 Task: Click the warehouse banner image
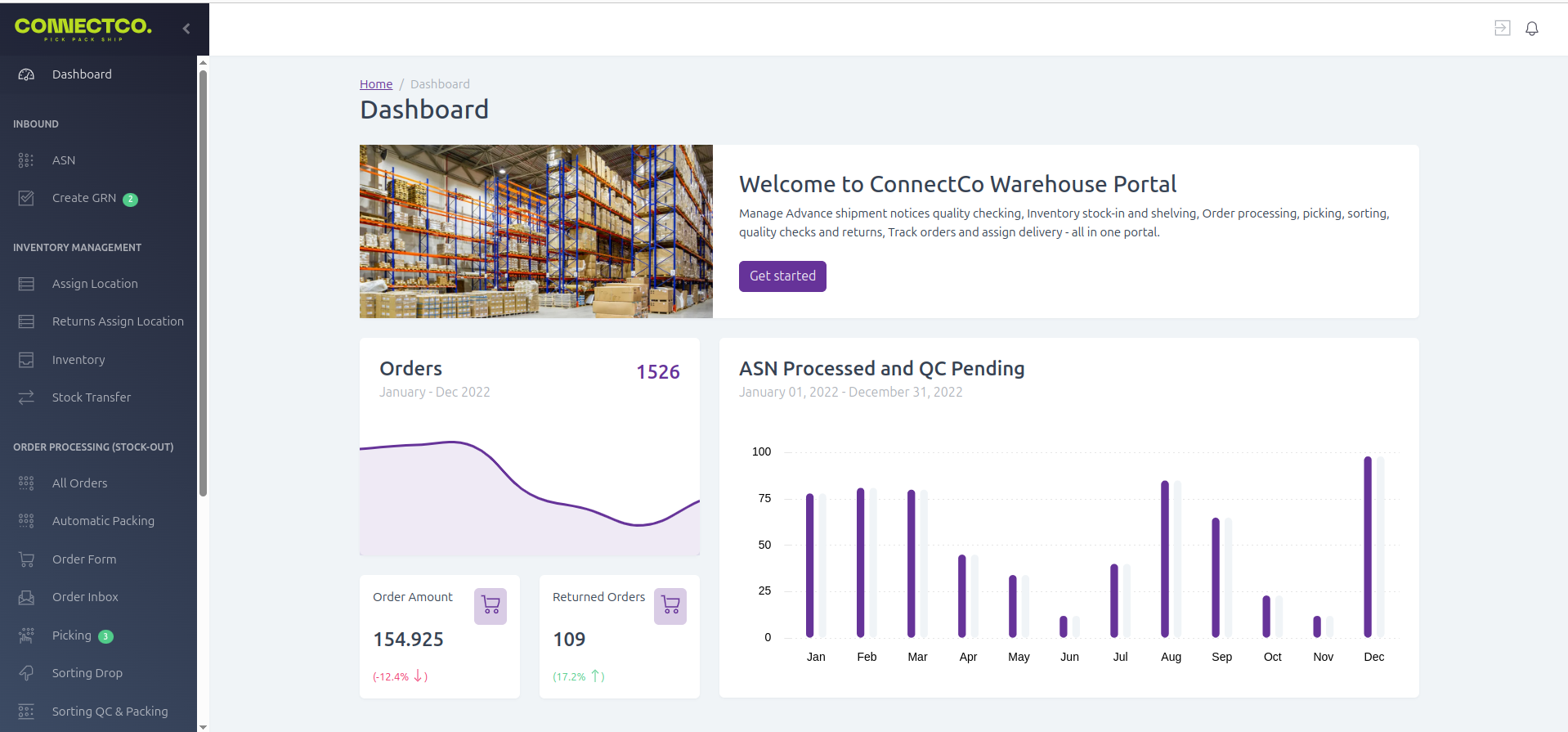536,231
